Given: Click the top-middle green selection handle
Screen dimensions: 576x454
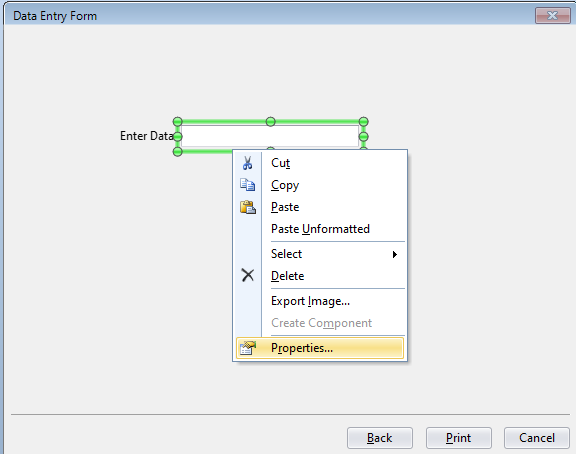Looking at the screenshot, I should point(270,122).
